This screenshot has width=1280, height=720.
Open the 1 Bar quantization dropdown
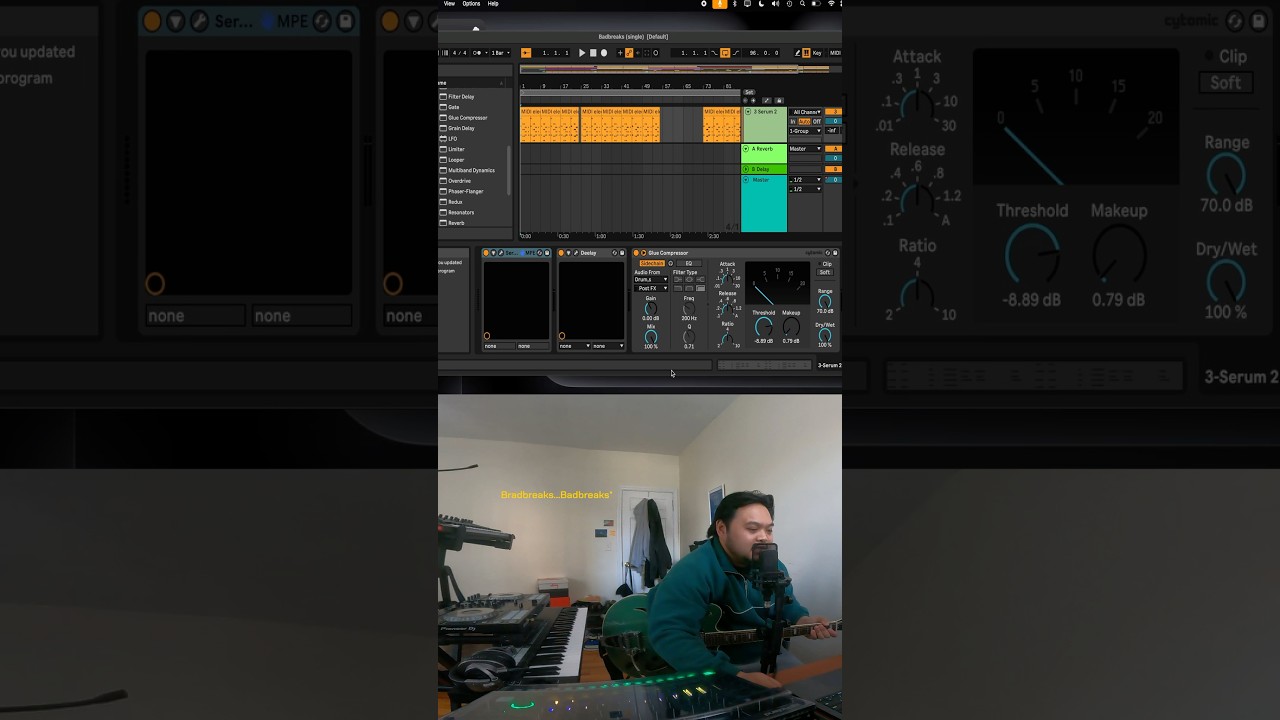500,53
